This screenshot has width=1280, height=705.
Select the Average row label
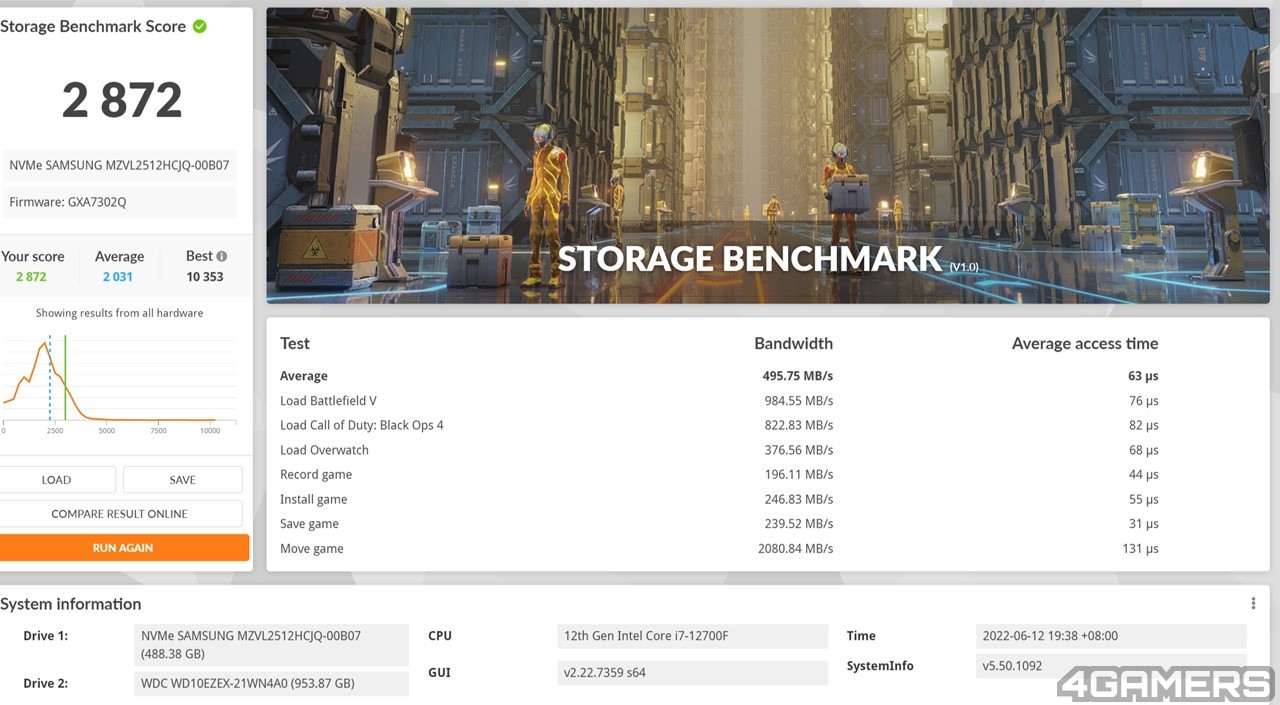[304, 376]
